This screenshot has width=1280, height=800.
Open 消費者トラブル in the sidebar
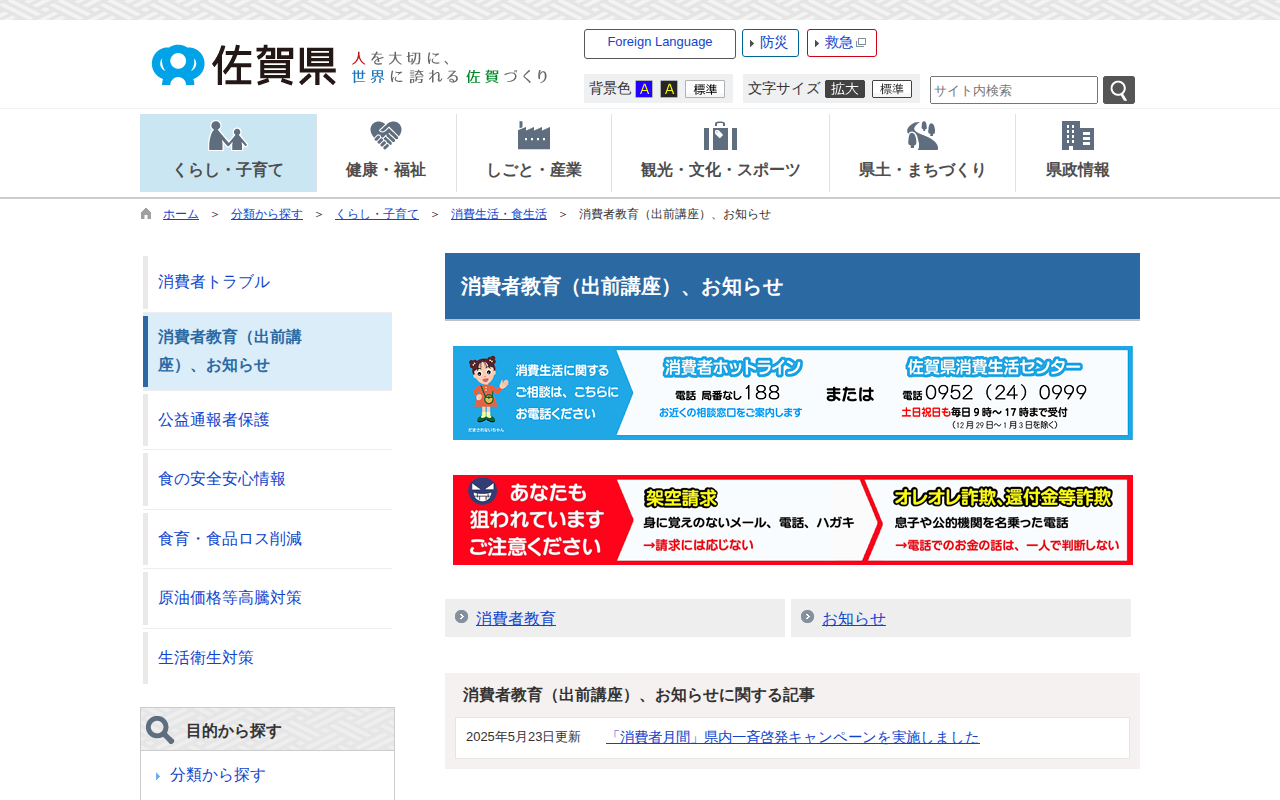(267, 282)
